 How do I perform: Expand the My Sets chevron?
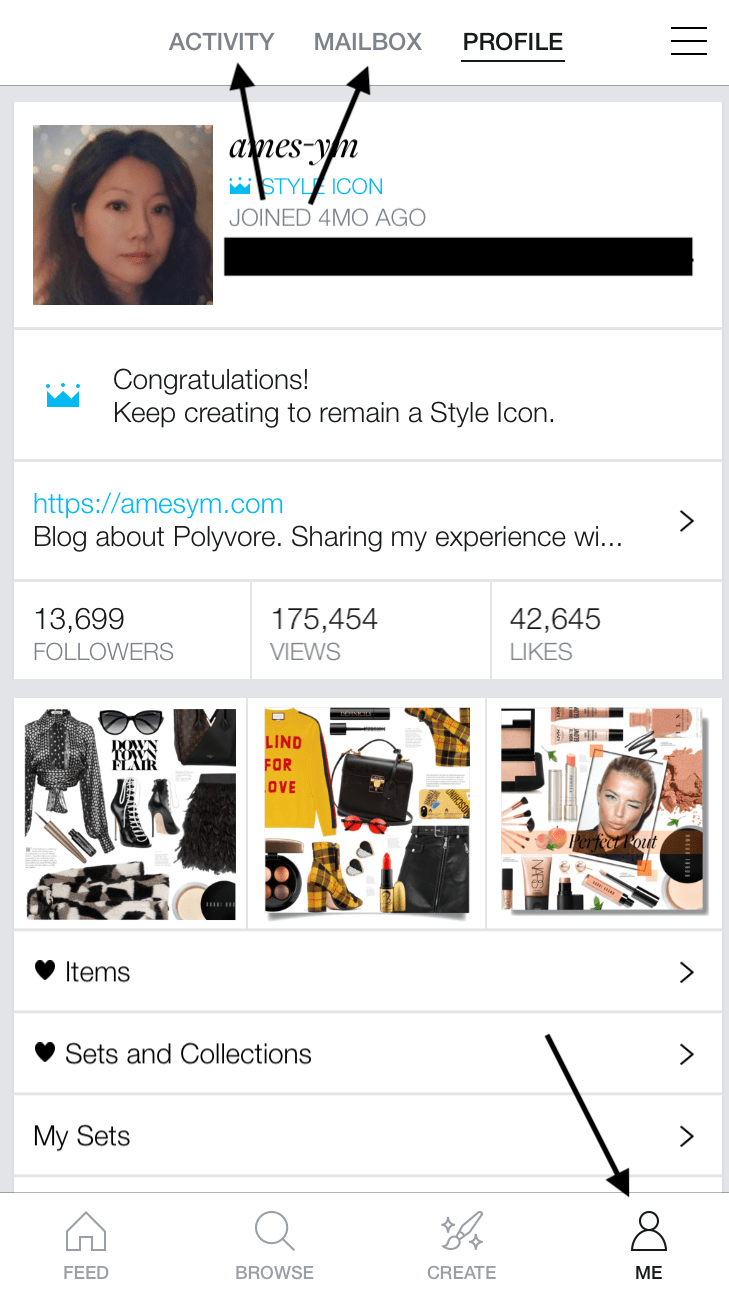coord(686,1136)
